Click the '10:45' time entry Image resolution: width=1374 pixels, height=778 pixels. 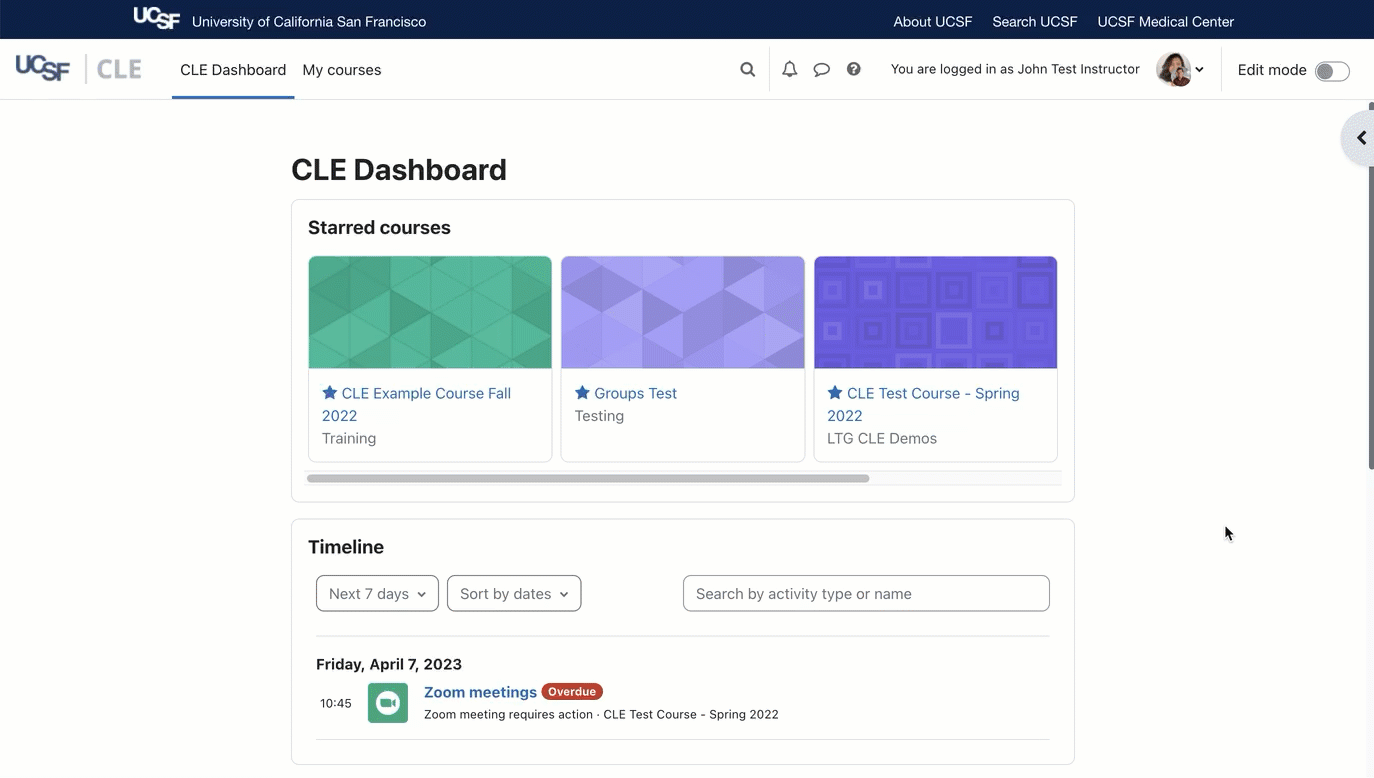pyautogui.click(x=336, y=704)
